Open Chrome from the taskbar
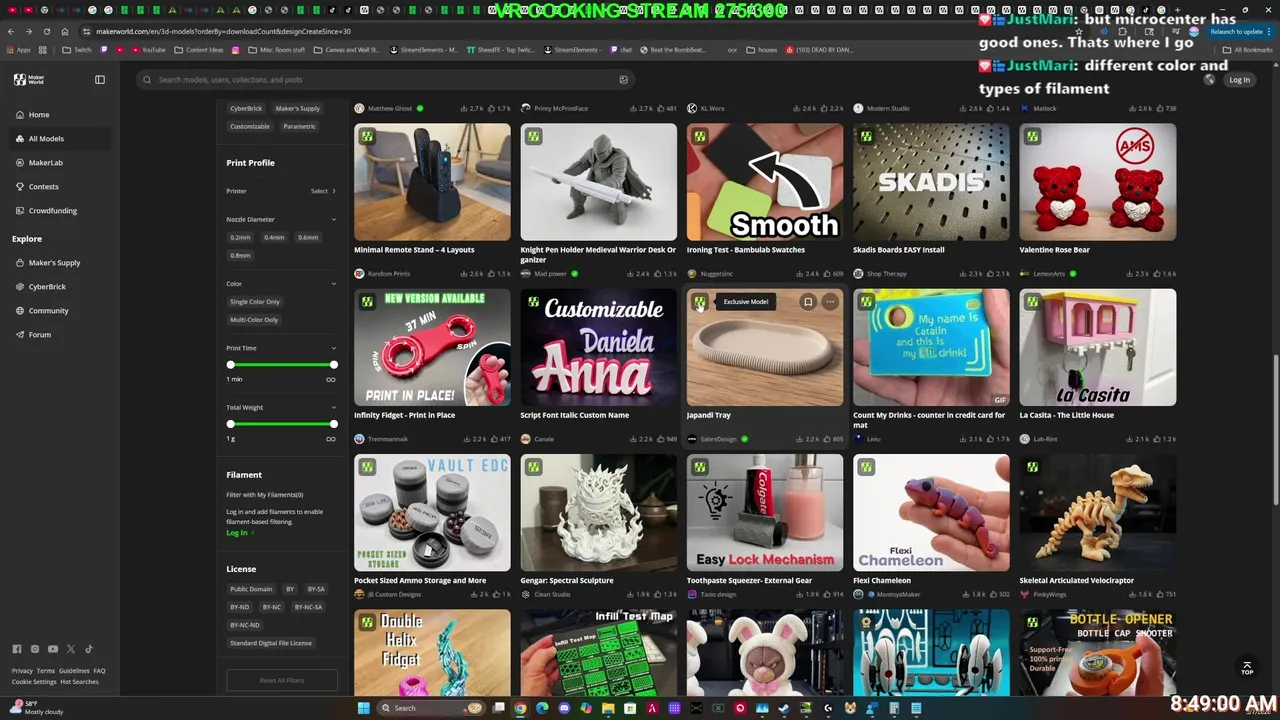Viewport: 1280px width, 720px height. [520, 708]
